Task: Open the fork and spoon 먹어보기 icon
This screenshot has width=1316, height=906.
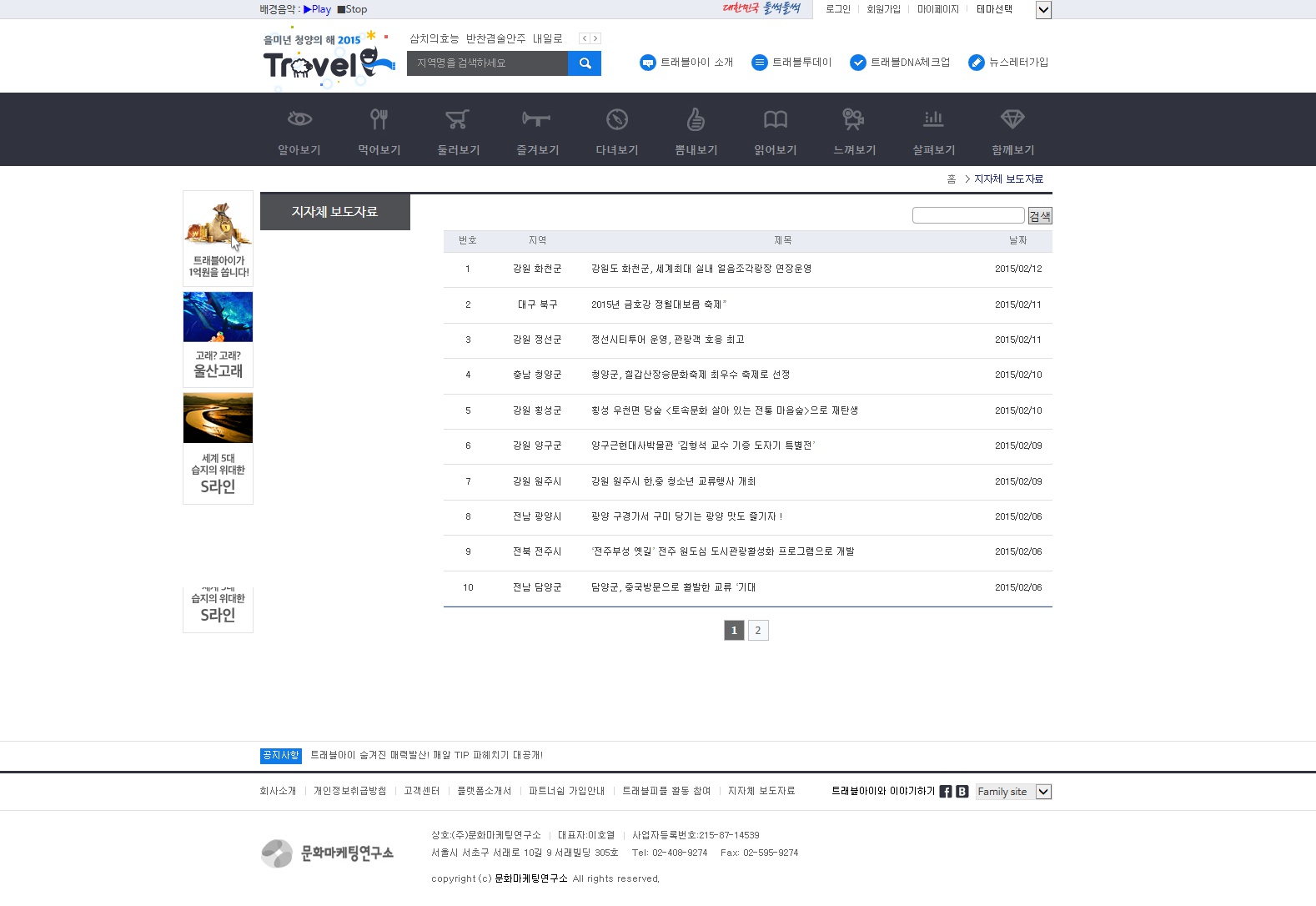Action: point(379,119)
